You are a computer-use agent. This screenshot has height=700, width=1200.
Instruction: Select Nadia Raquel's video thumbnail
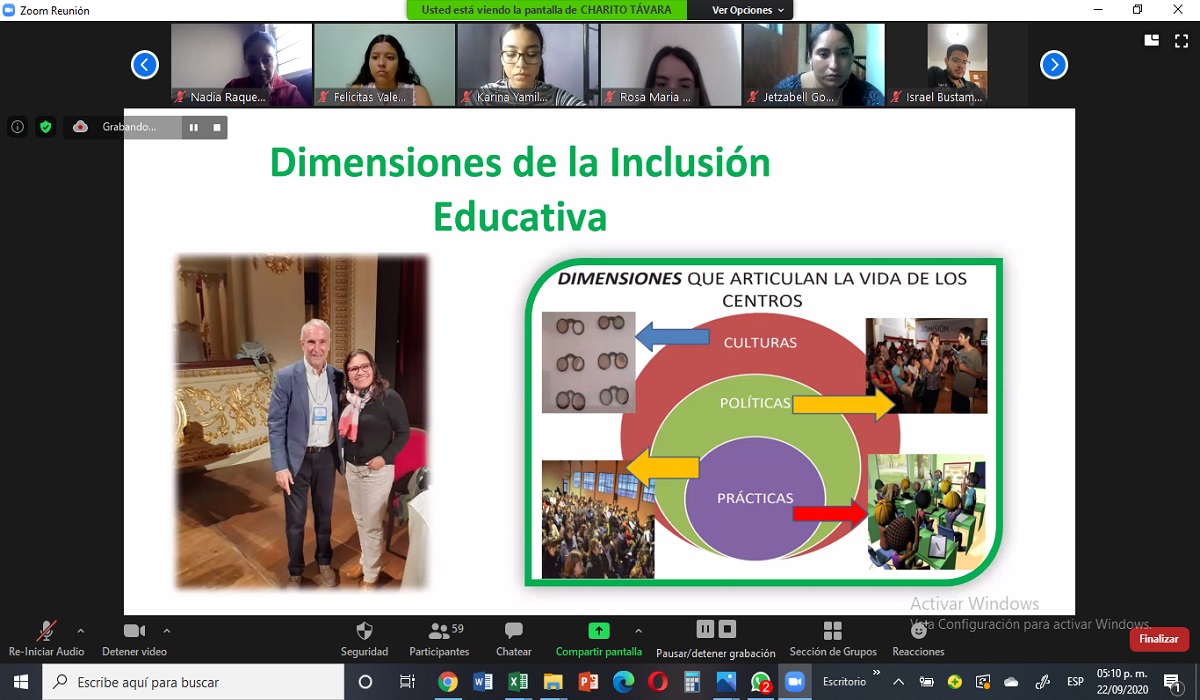[x=241, y=65]
